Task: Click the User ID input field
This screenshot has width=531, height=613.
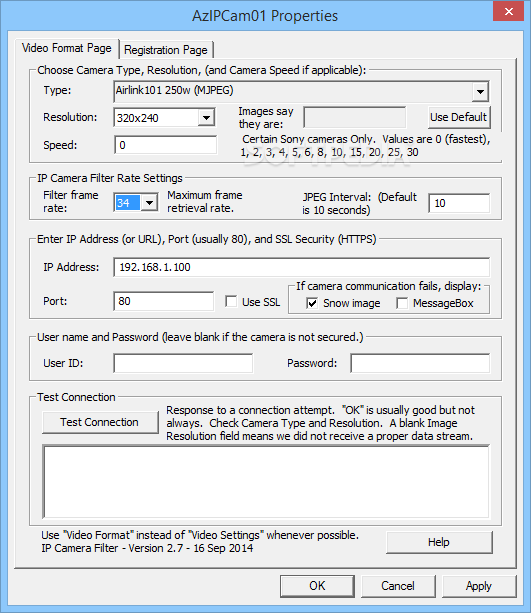Action: pos(183,363)
